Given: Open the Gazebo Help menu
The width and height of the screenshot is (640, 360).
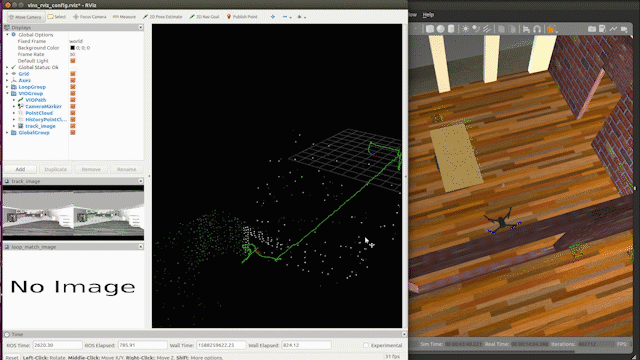Looking at the screenshot, I should 428,15.
